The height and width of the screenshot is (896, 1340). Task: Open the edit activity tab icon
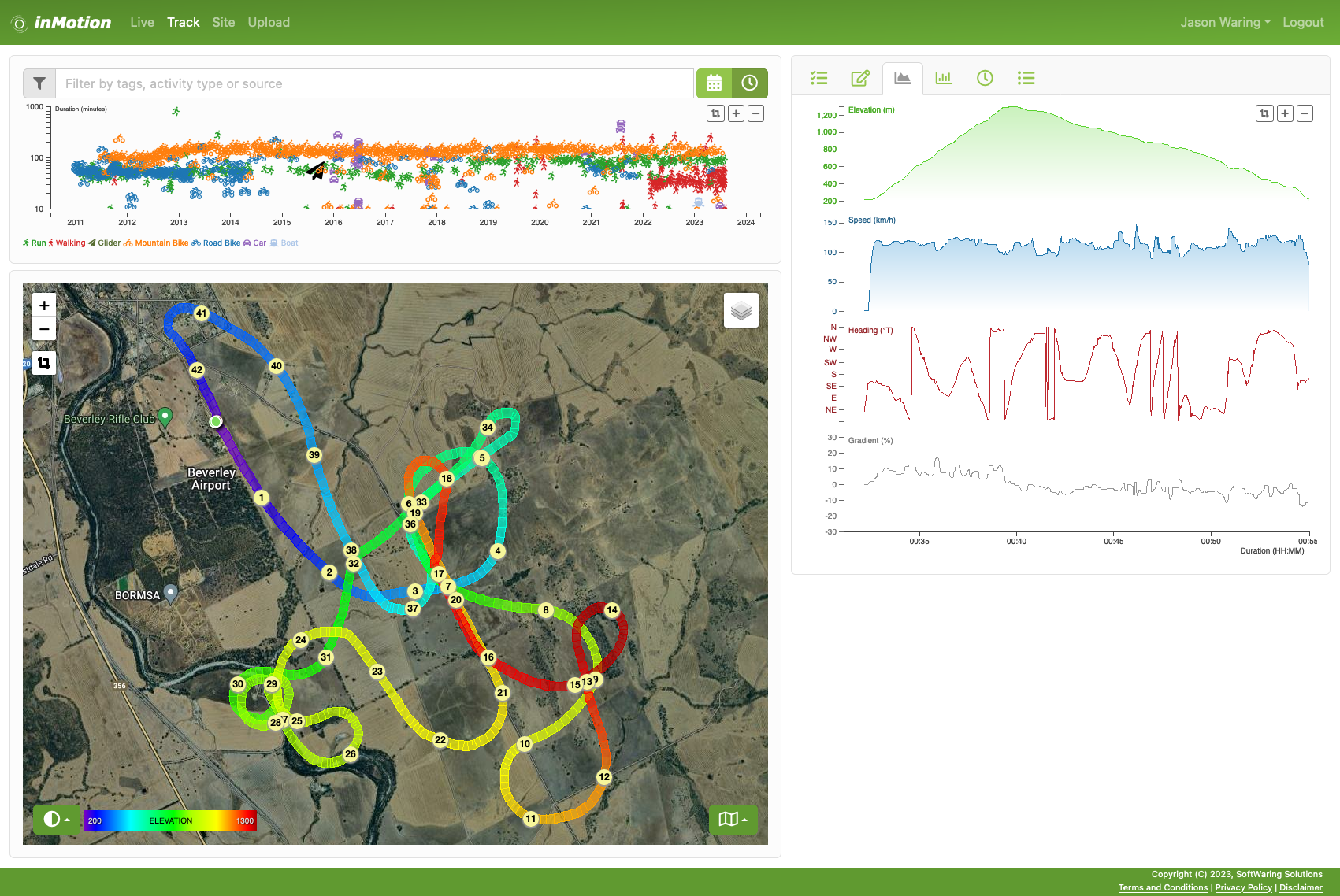point(860,78)
